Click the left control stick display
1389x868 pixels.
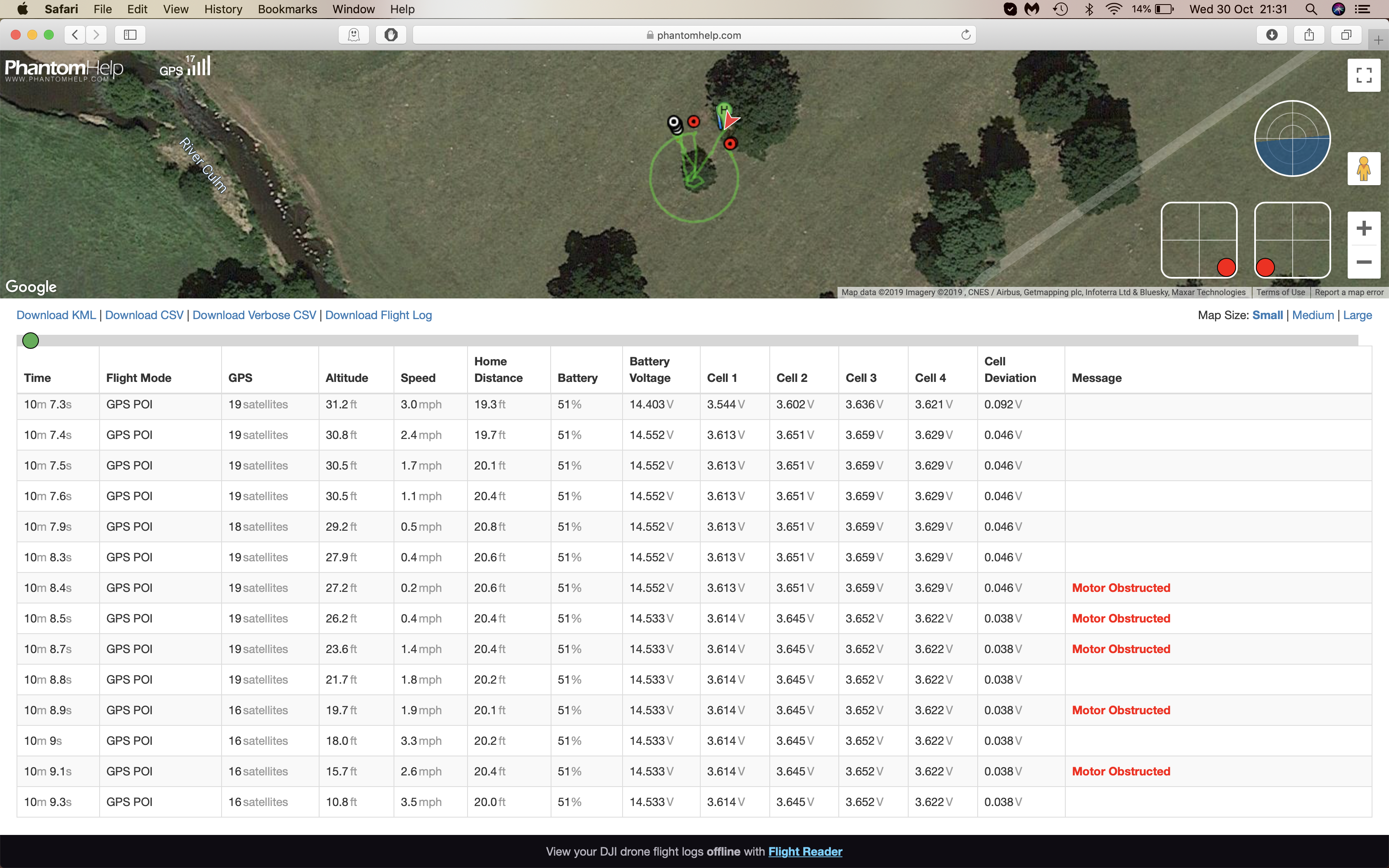(1198, 240)
